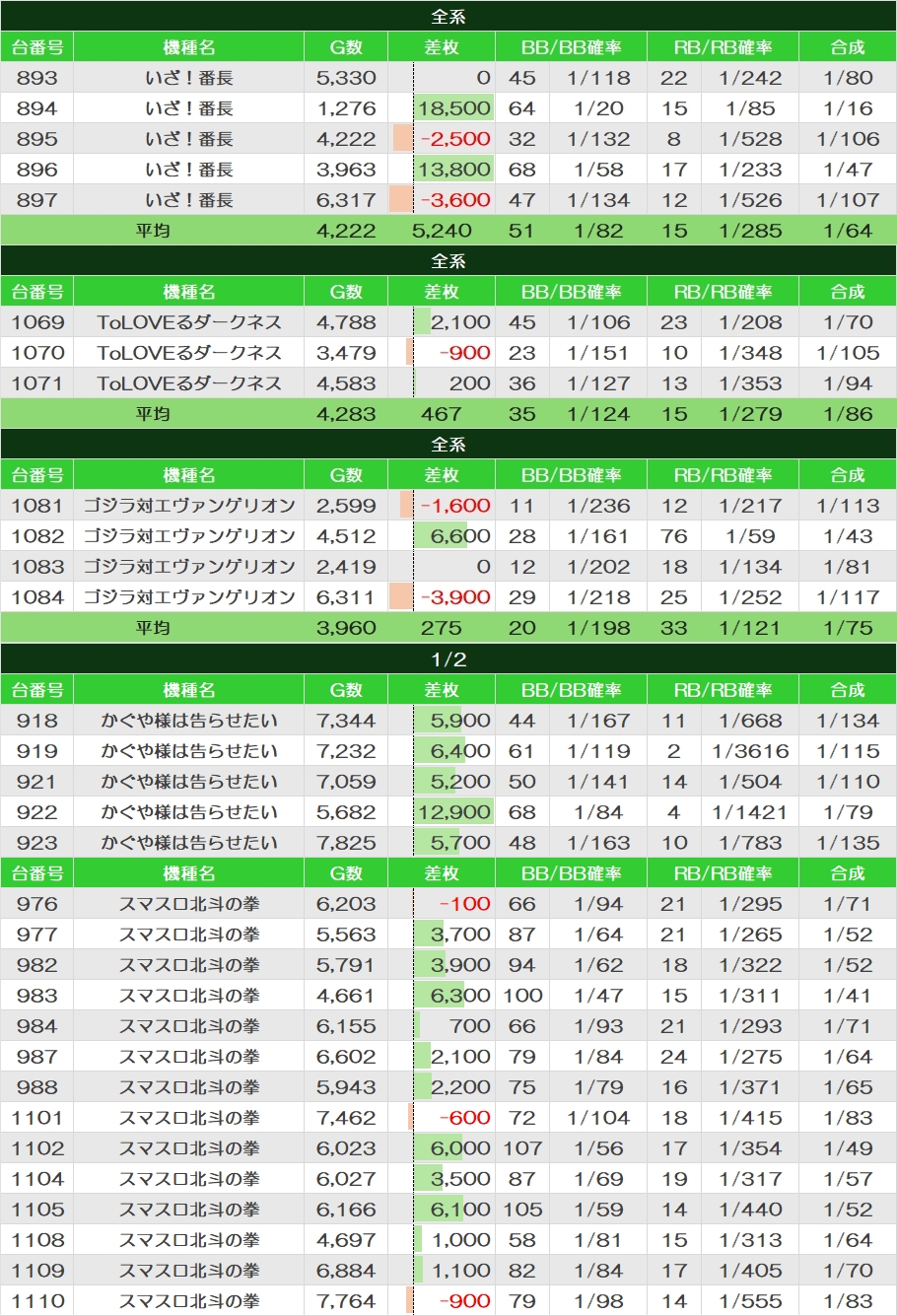Click machine number 893
The image size is (897, 1316).
[x=36, y=78]
